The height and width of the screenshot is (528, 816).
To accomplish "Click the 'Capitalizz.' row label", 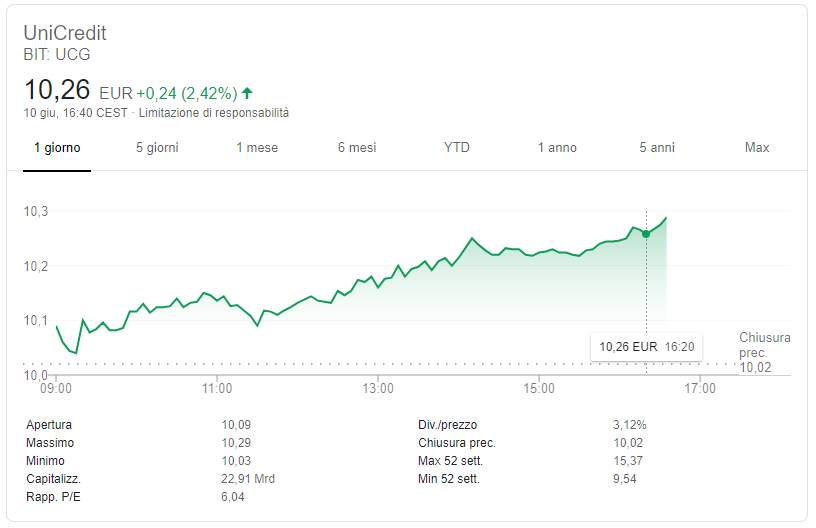I will (x=54, y=479).
